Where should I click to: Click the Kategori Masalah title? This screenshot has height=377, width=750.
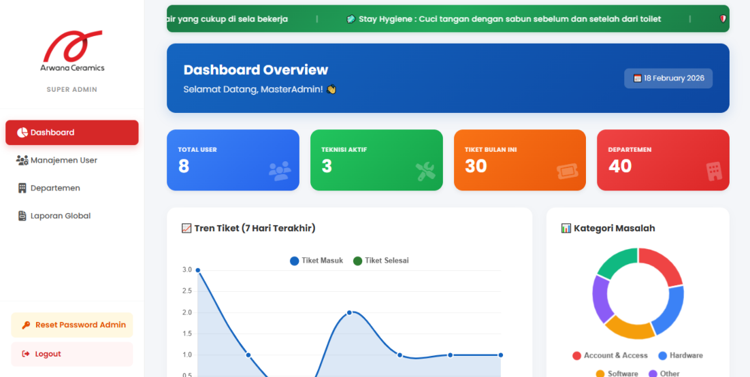tap(615, 228)
